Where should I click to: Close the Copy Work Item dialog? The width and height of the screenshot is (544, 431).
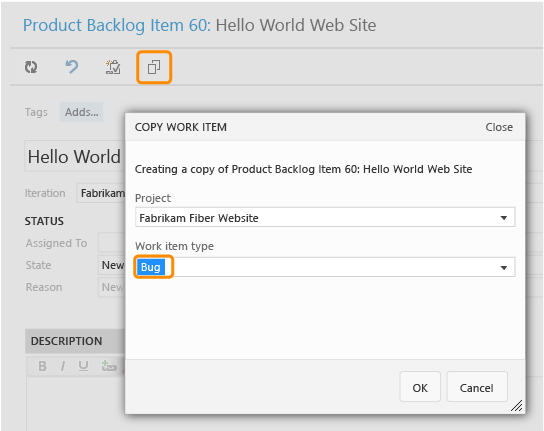499,127
